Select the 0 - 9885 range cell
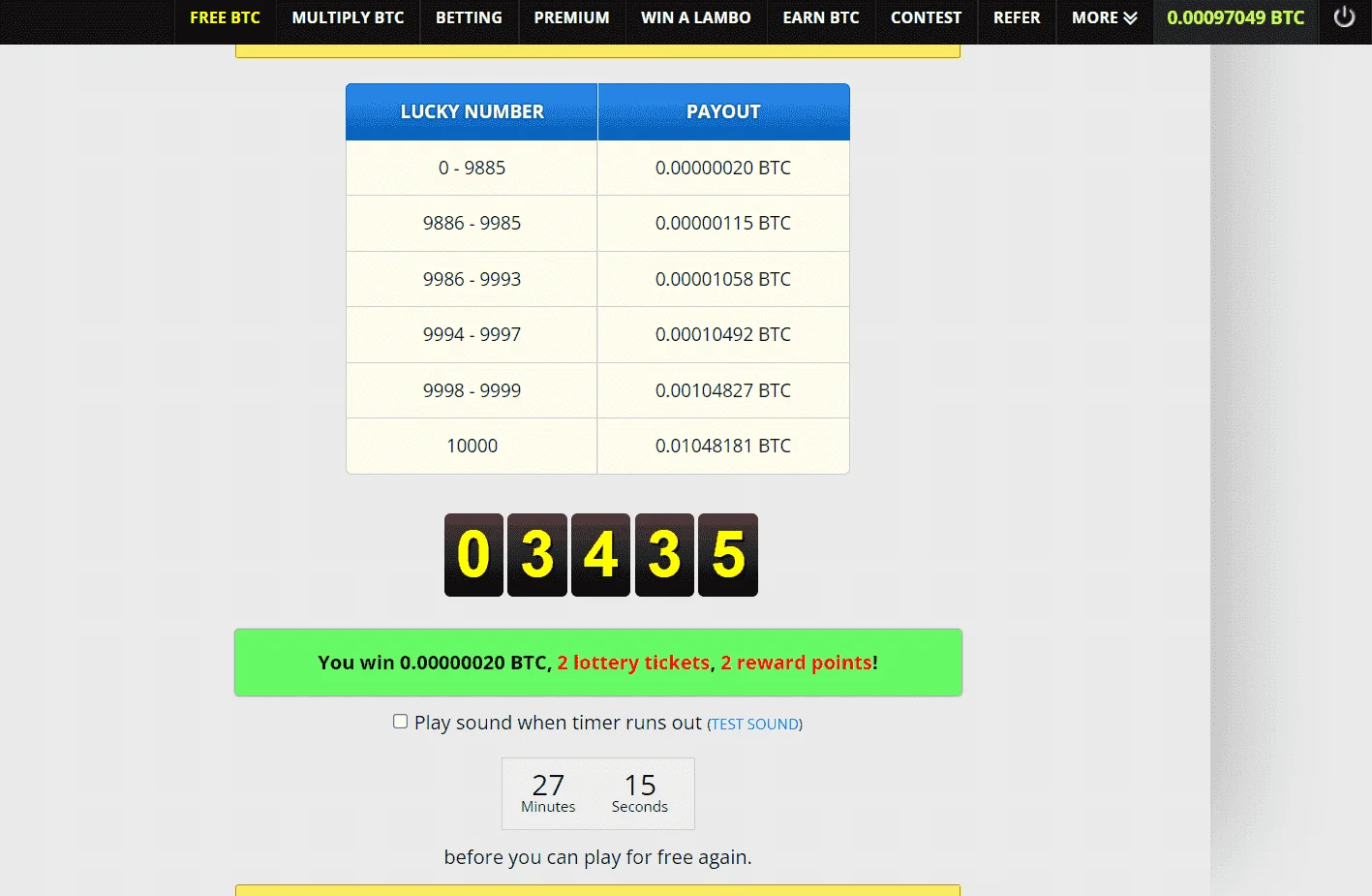1372x896 pixels. 472,168
